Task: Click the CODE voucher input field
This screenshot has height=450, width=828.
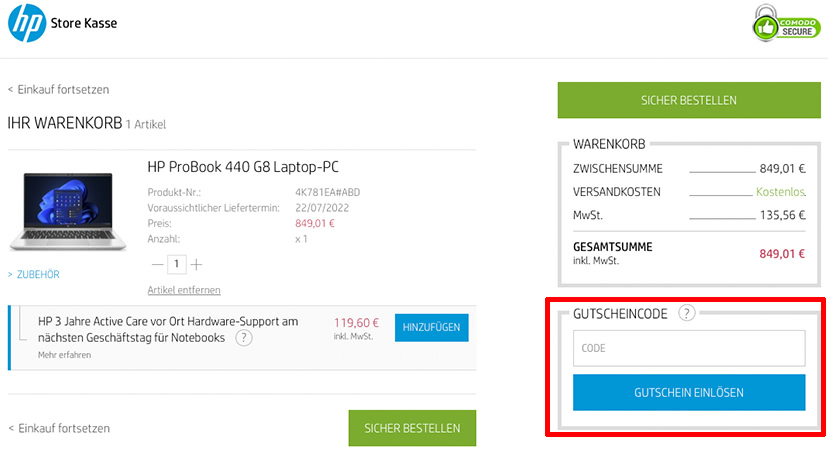Action: click(689, 348)
